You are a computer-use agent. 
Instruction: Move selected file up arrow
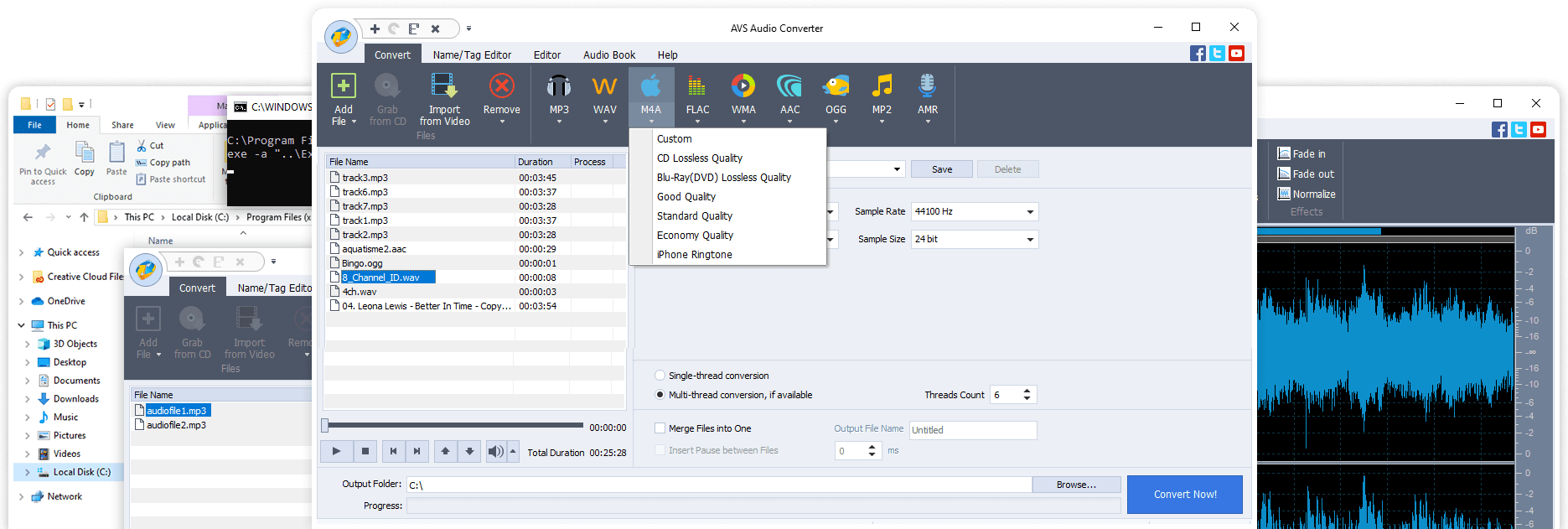[445, 451]
